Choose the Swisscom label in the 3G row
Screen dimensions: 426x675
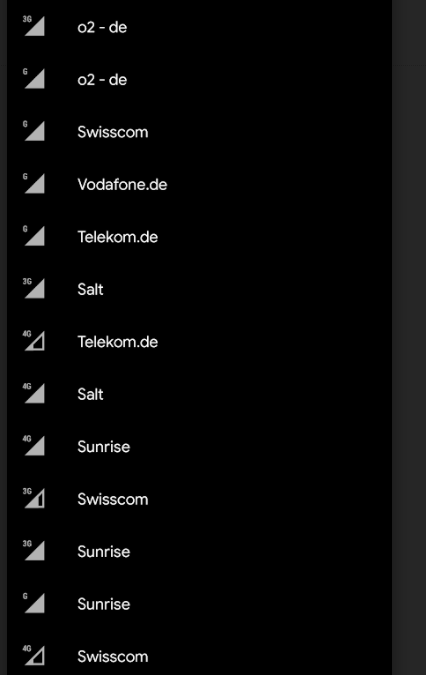coord(113,499)
